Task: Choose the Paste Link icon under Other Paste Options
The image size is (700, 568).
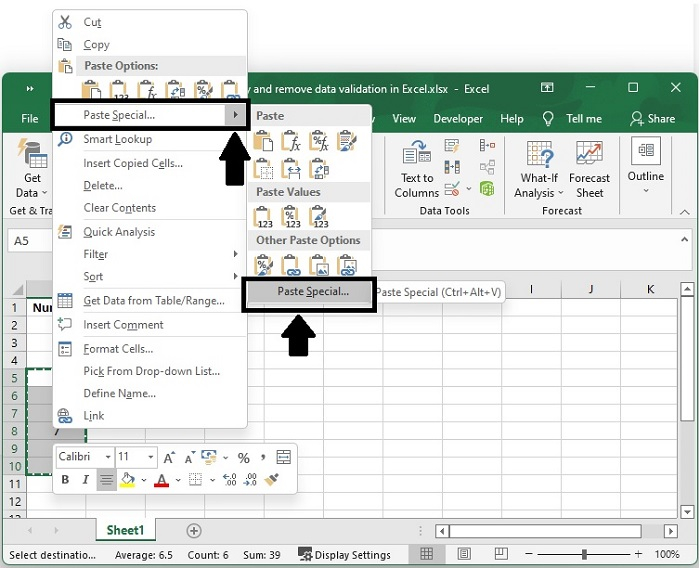Action: click(292, 265)
